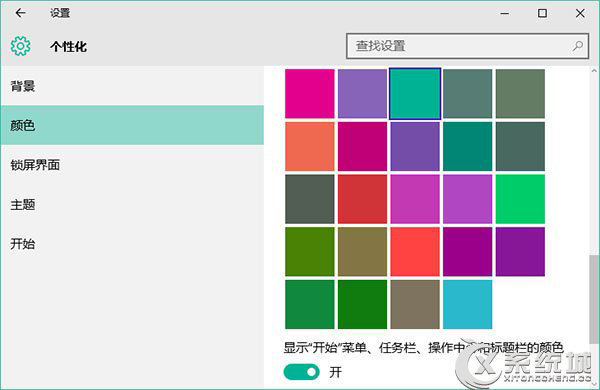Select the coral orange color swatch
The image size is (600, 390).
click(x=310, y=147)
